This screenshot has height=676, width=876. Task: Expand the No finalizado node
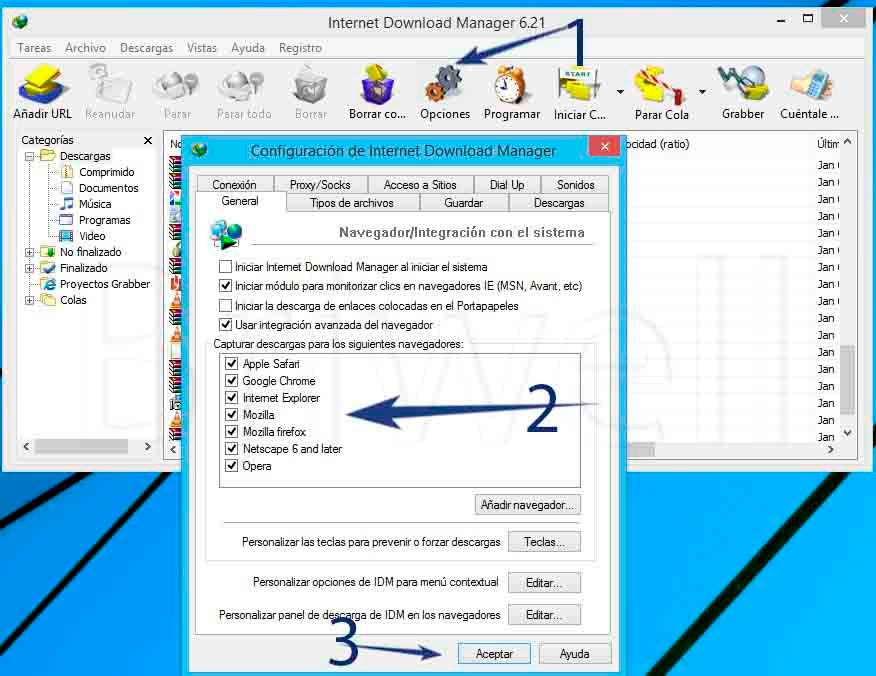tap(30, 253)
